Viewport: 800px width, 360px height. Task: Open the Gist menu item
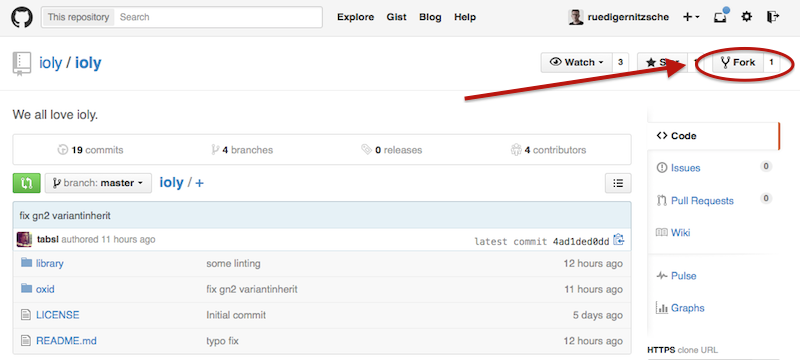(396, 17)
